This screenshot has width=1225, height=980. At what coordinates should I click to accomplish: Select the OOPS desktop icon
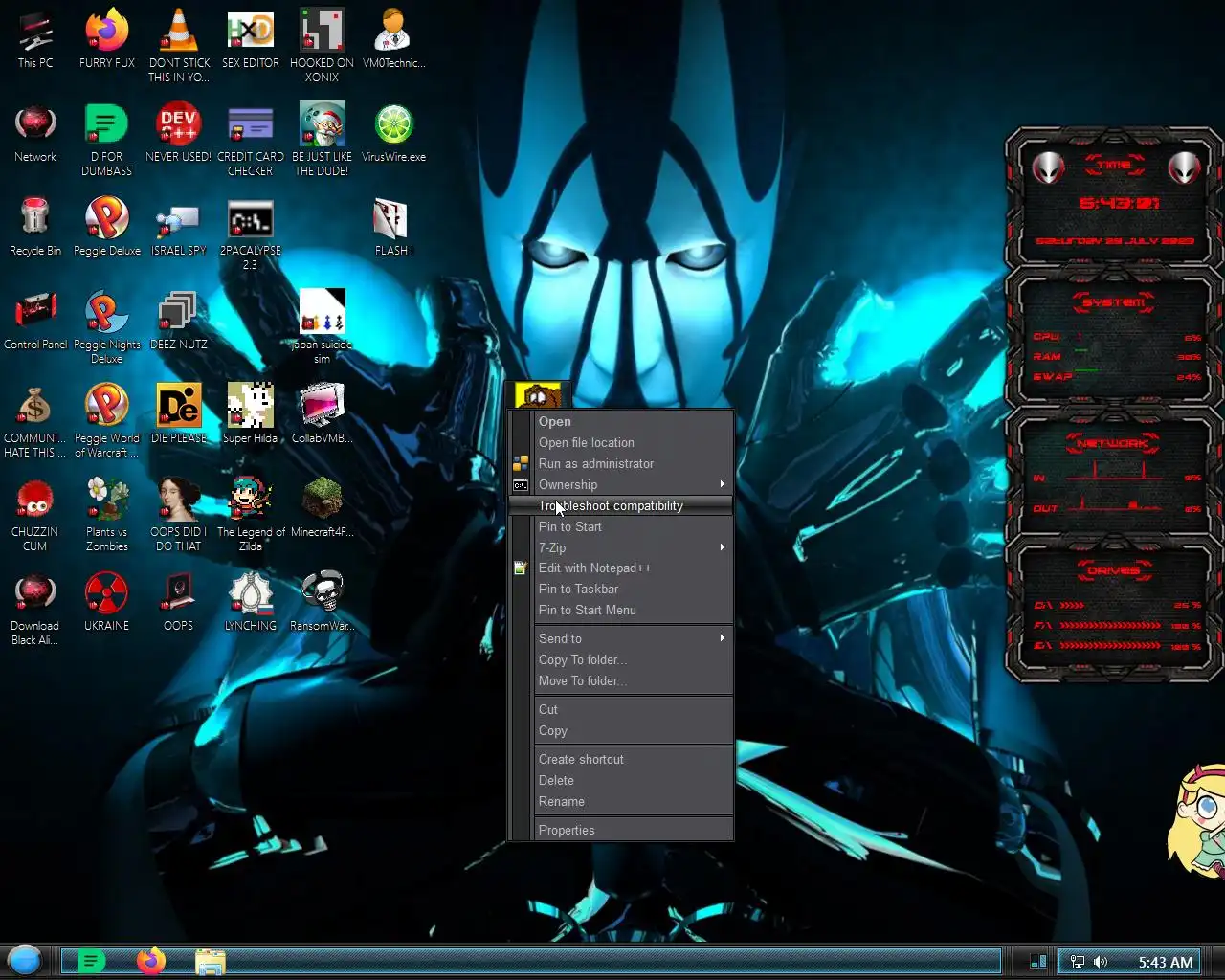point(179,602)
